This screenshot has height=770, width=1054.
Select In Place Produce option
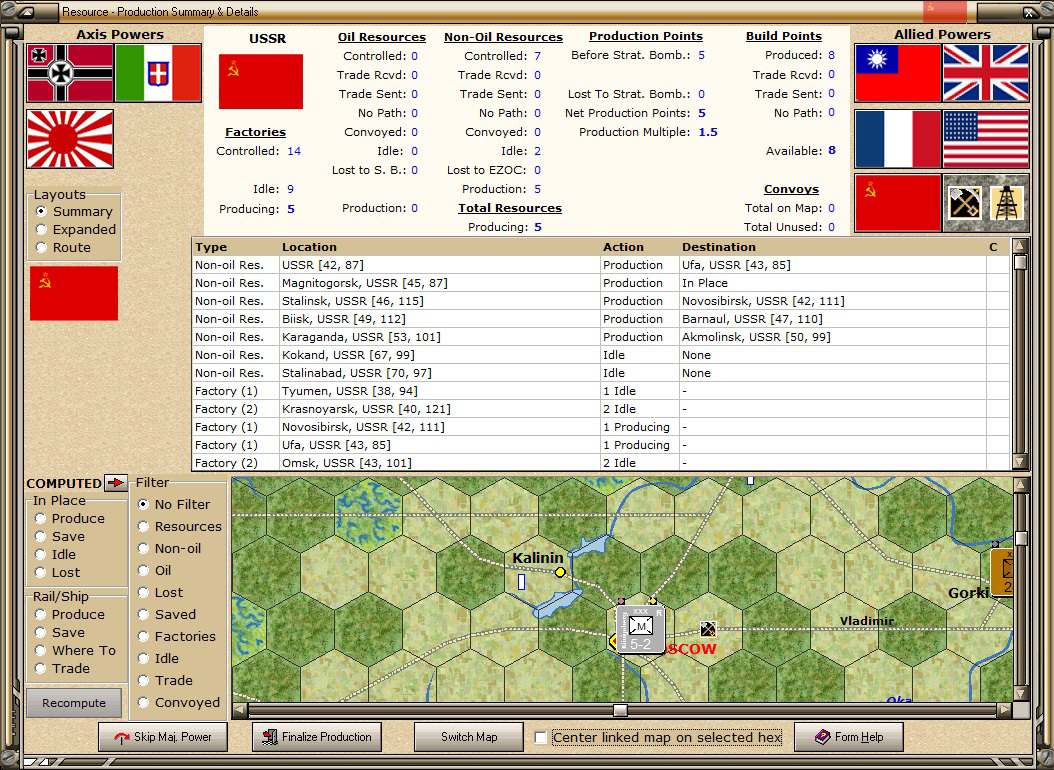click(x=40, y=518)
